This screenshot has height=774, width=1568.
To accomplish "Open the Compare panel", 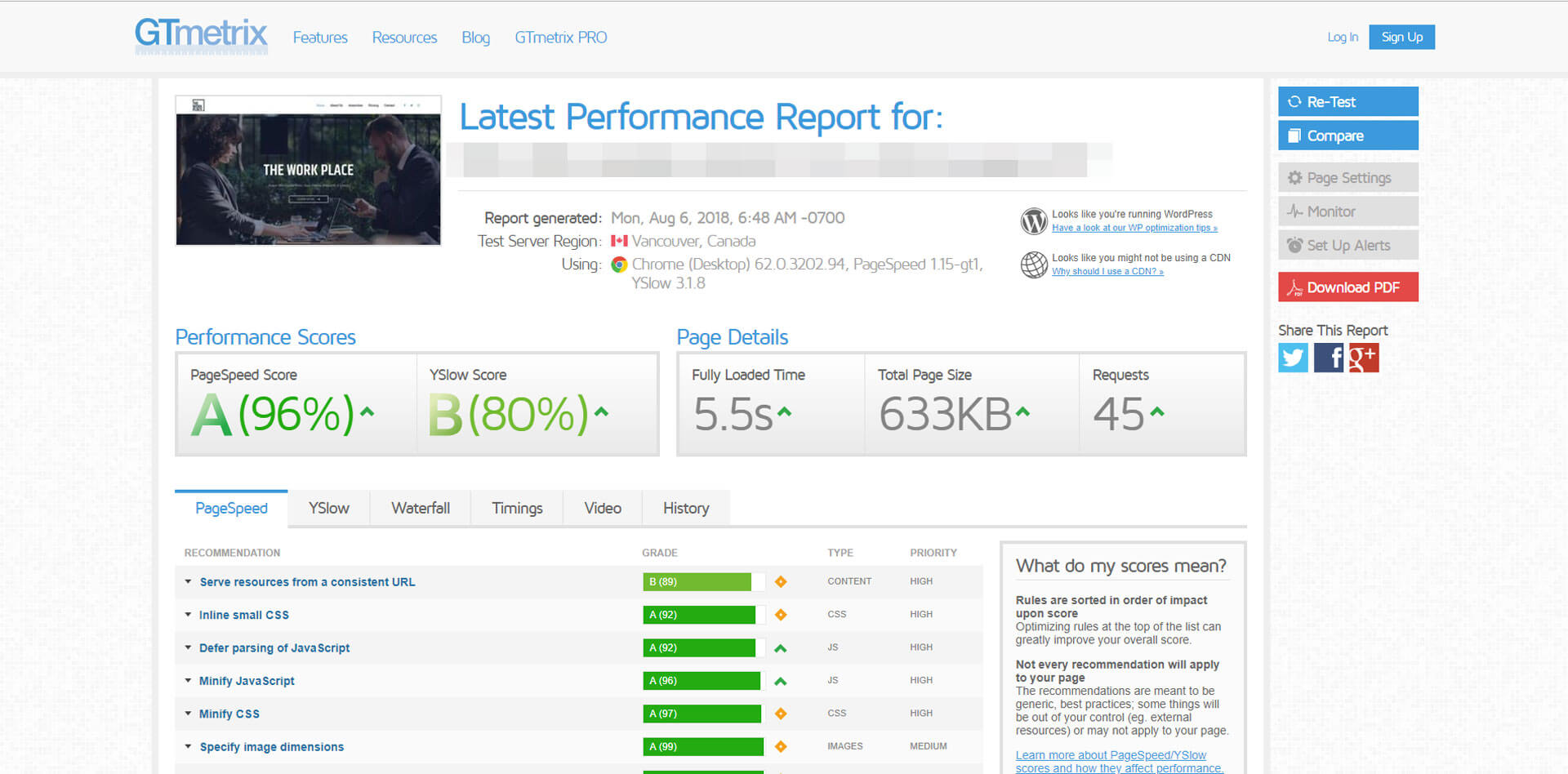I will coord(1347,136).
